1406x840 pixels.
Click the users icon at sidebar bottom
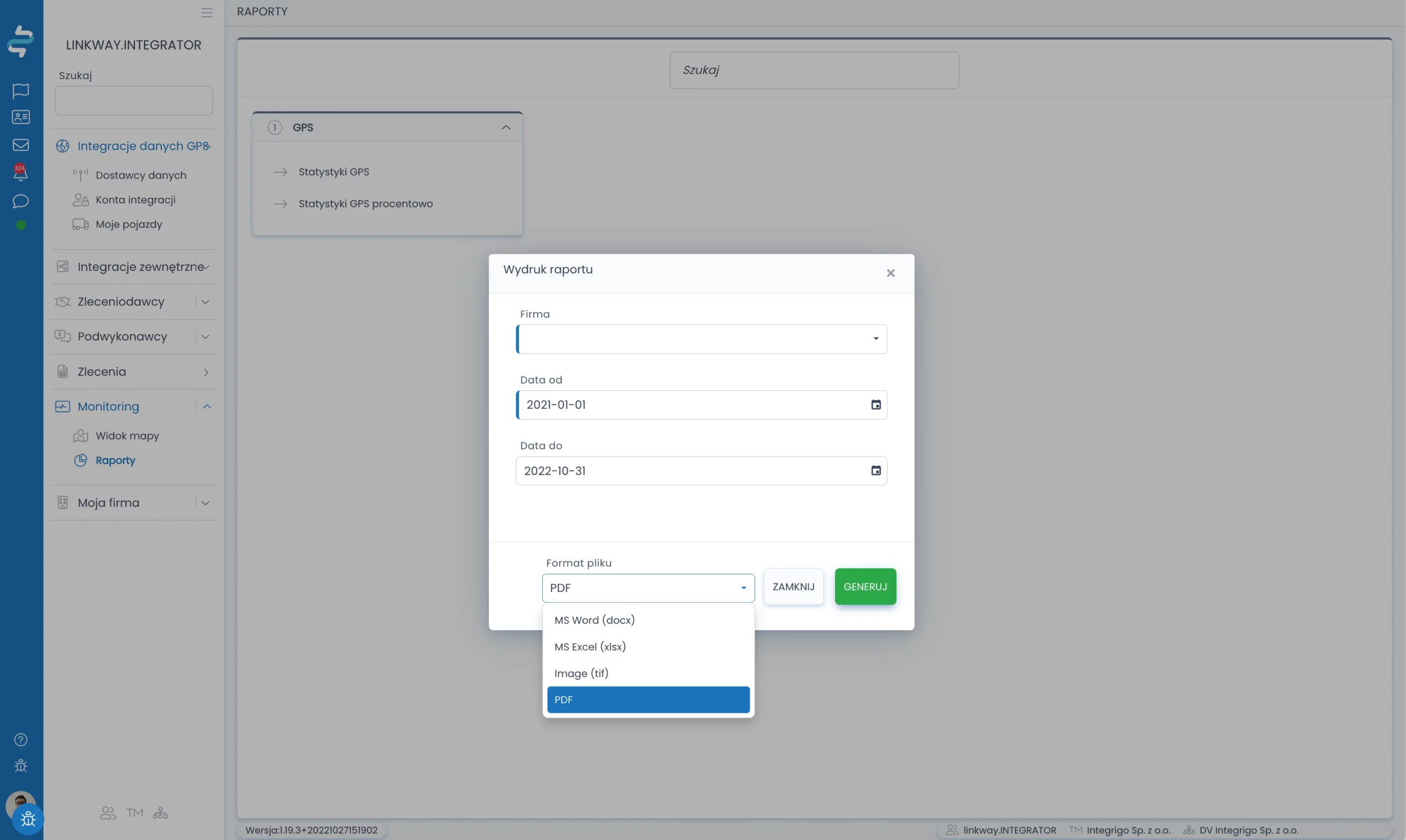tap(108, 813)
